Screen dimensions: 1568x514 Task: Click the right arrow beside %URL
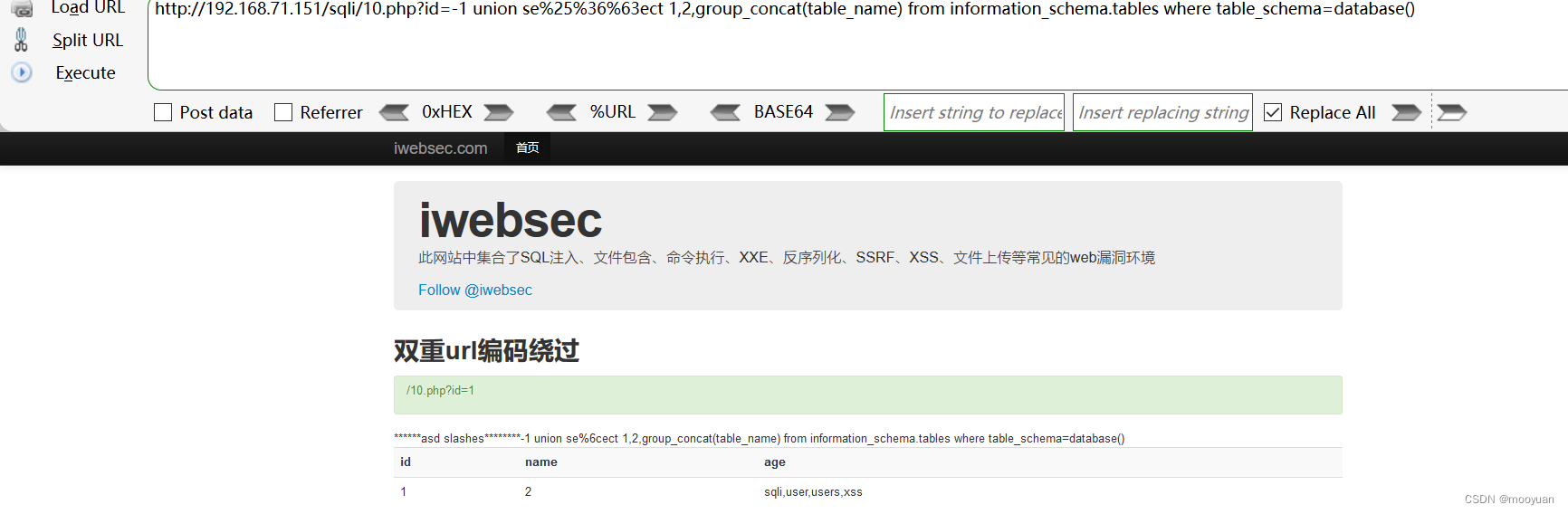(x=663, y=112)
